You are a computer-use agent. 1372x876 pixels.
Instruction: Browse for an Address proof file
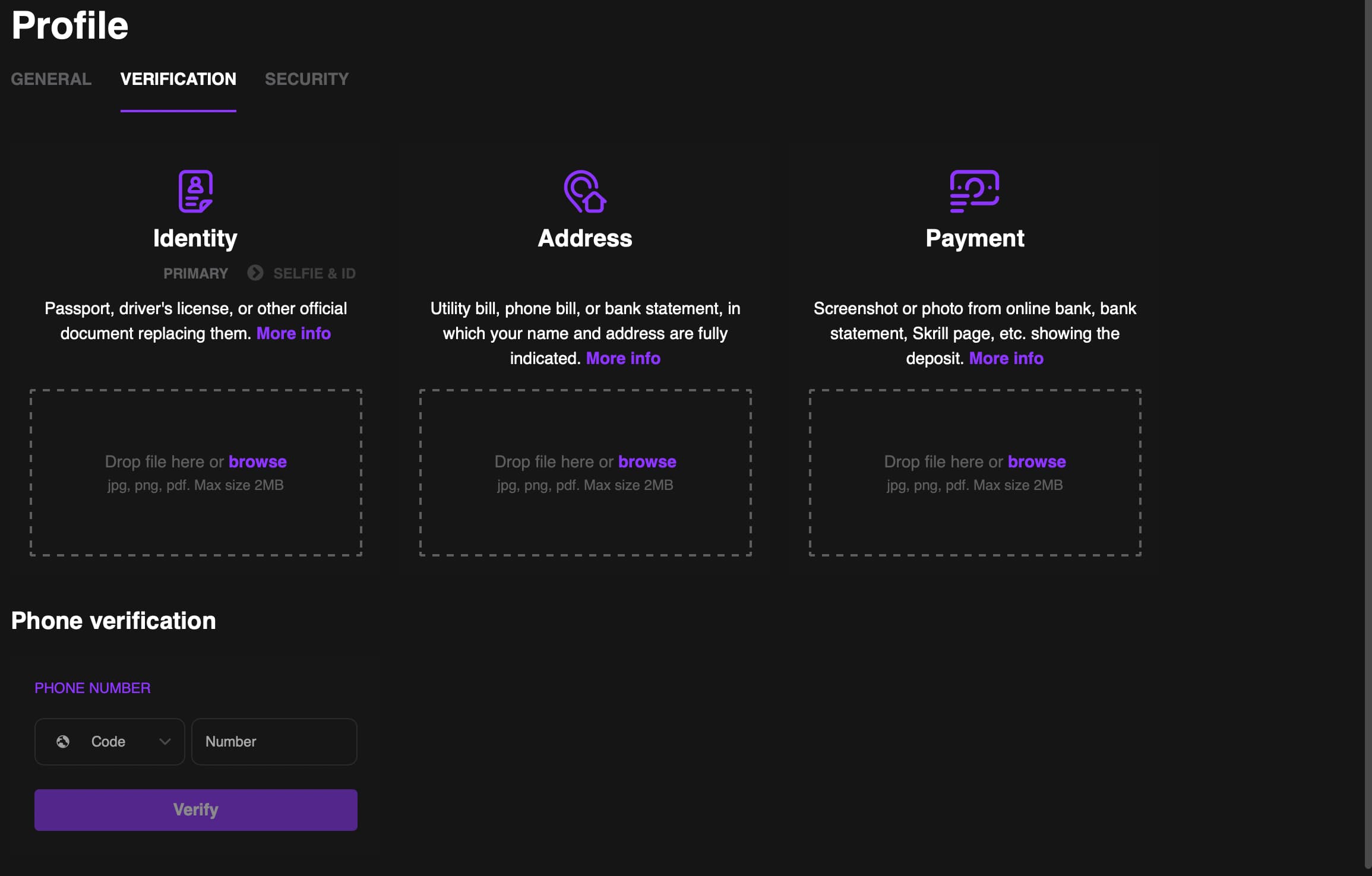[647, 461]
